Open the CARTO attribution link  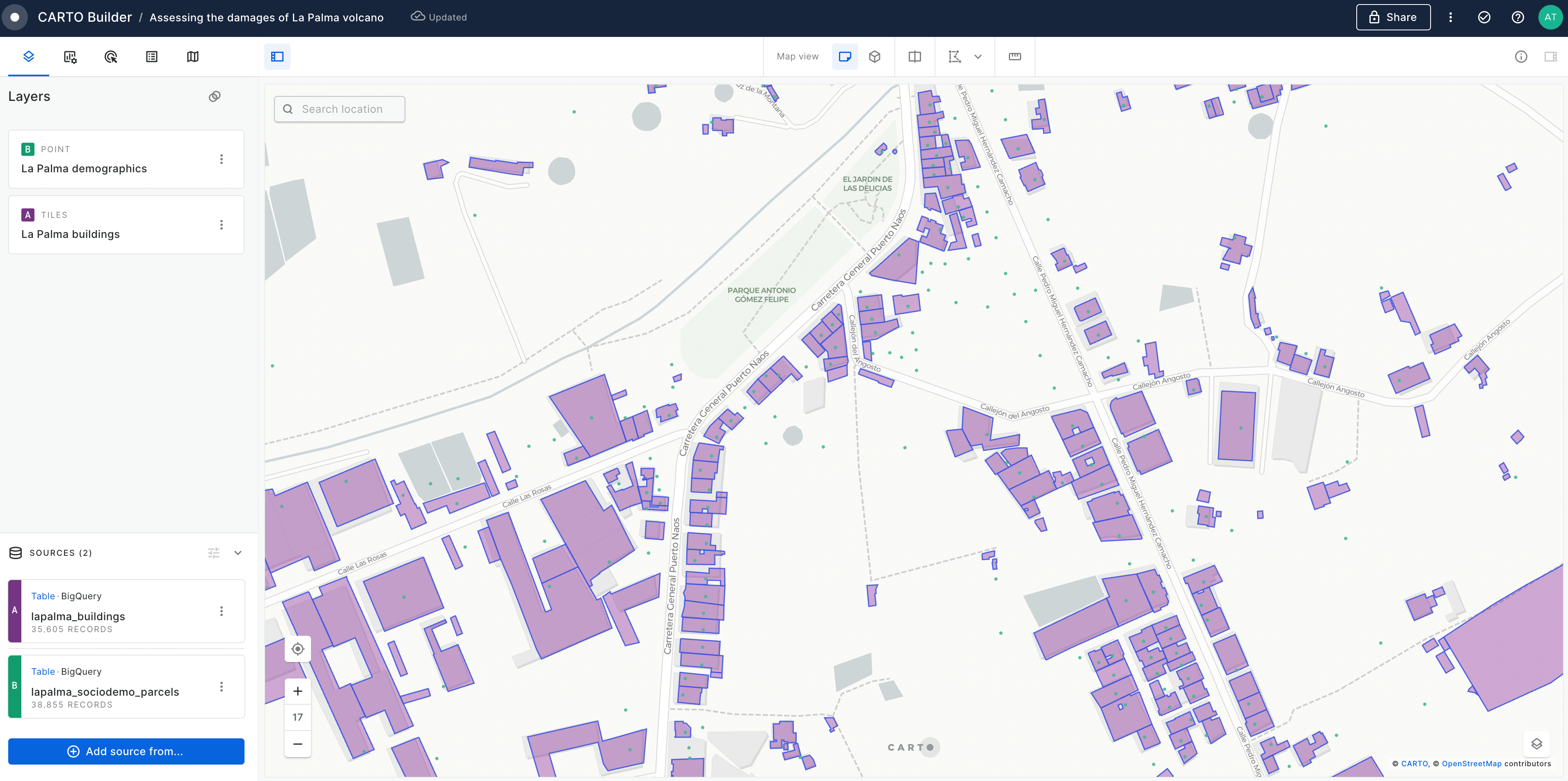pos(1414,763)
